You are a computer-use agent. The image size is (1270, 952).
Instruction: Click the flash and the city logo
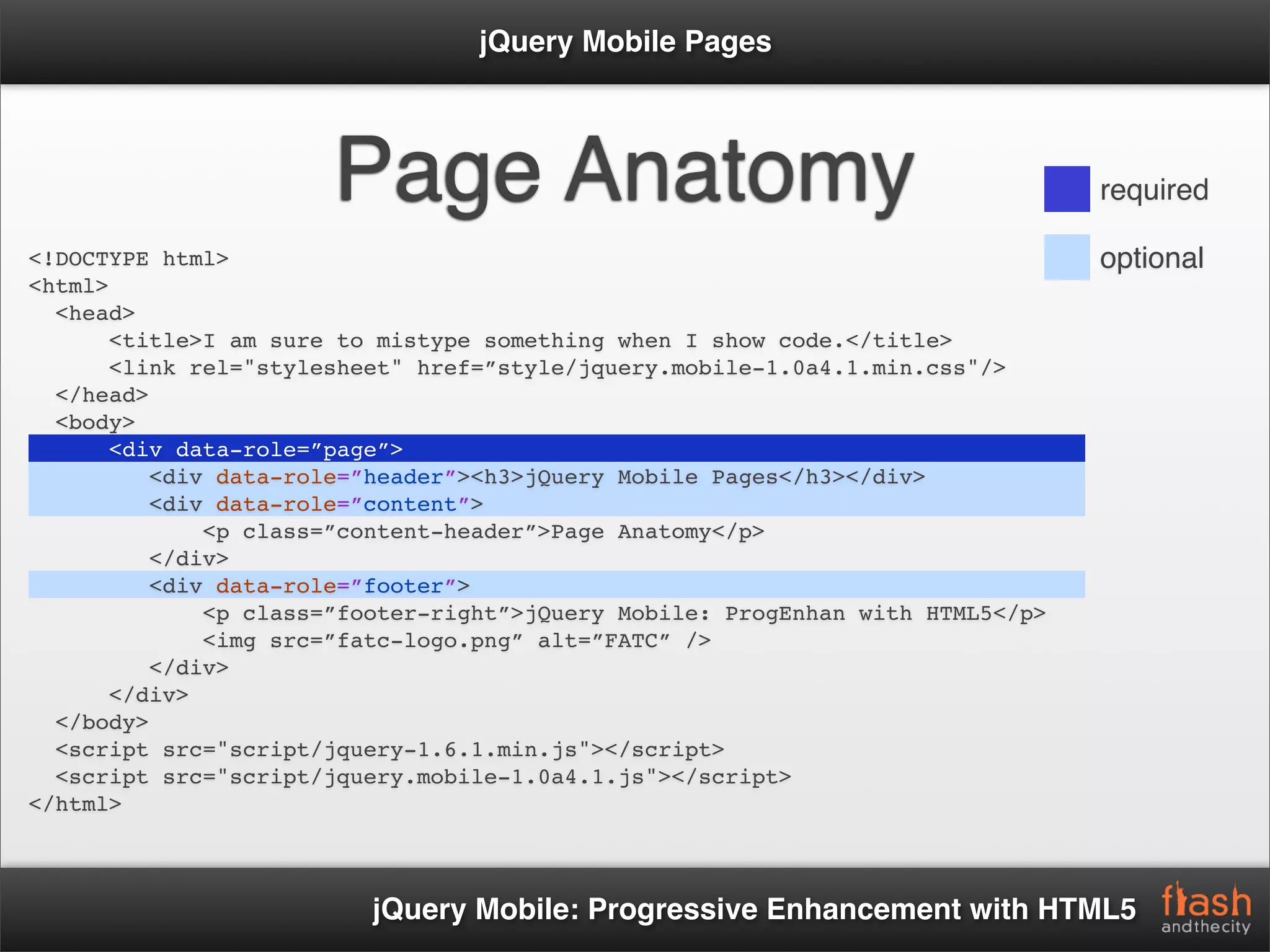[1206, 907]
